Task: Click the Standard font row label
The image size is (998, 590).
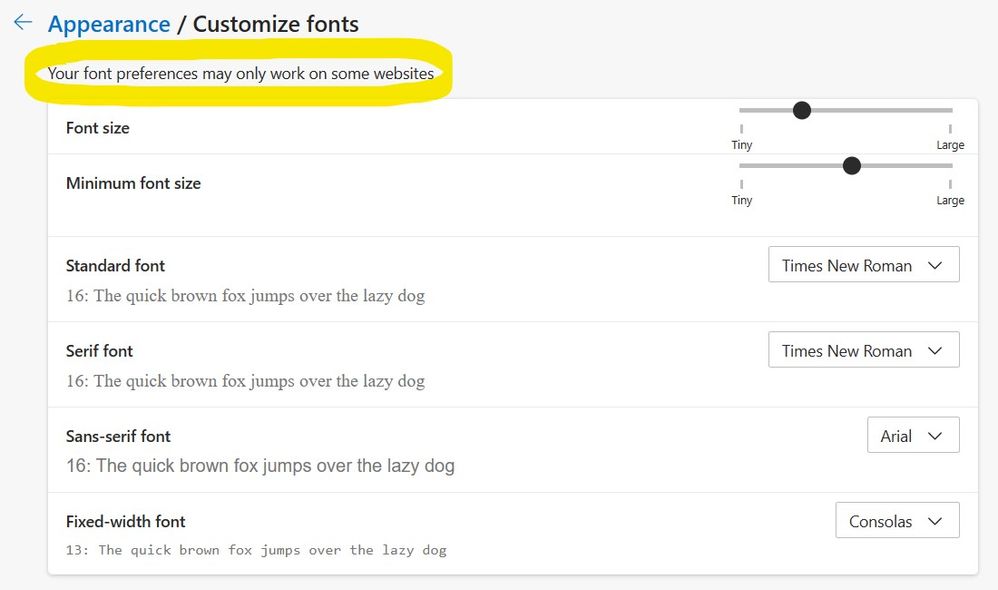Action: click(115, 265)
